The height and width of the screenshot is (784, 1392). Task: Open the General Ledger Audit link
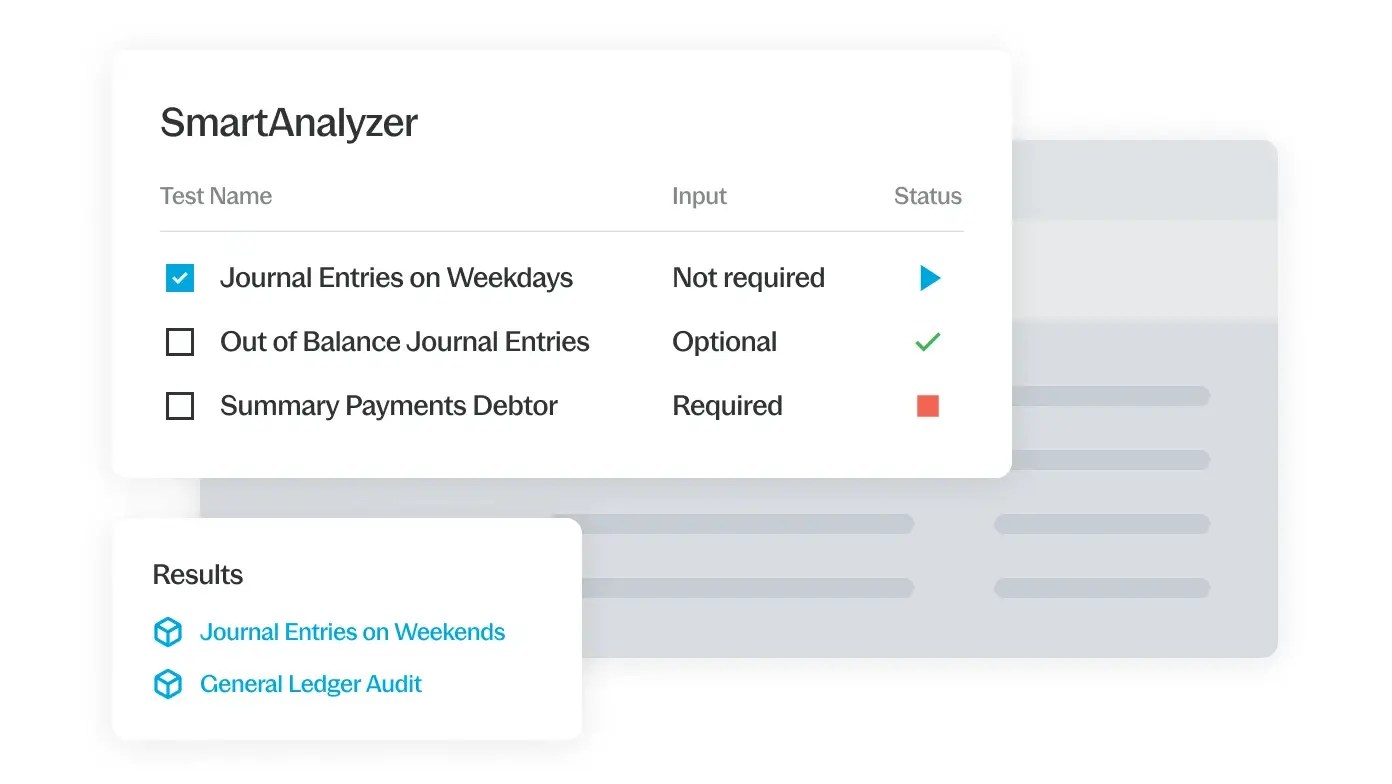click(311, 684)
